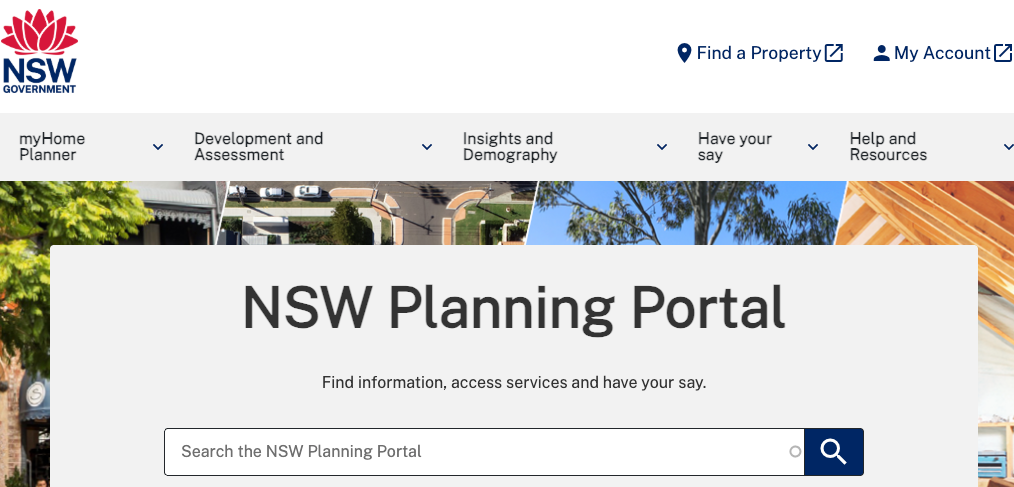Image resolution: width=1014 pixels, height=487 pixels.
Task: Click the small circle icon in the search box
Action: pos(795,452)
